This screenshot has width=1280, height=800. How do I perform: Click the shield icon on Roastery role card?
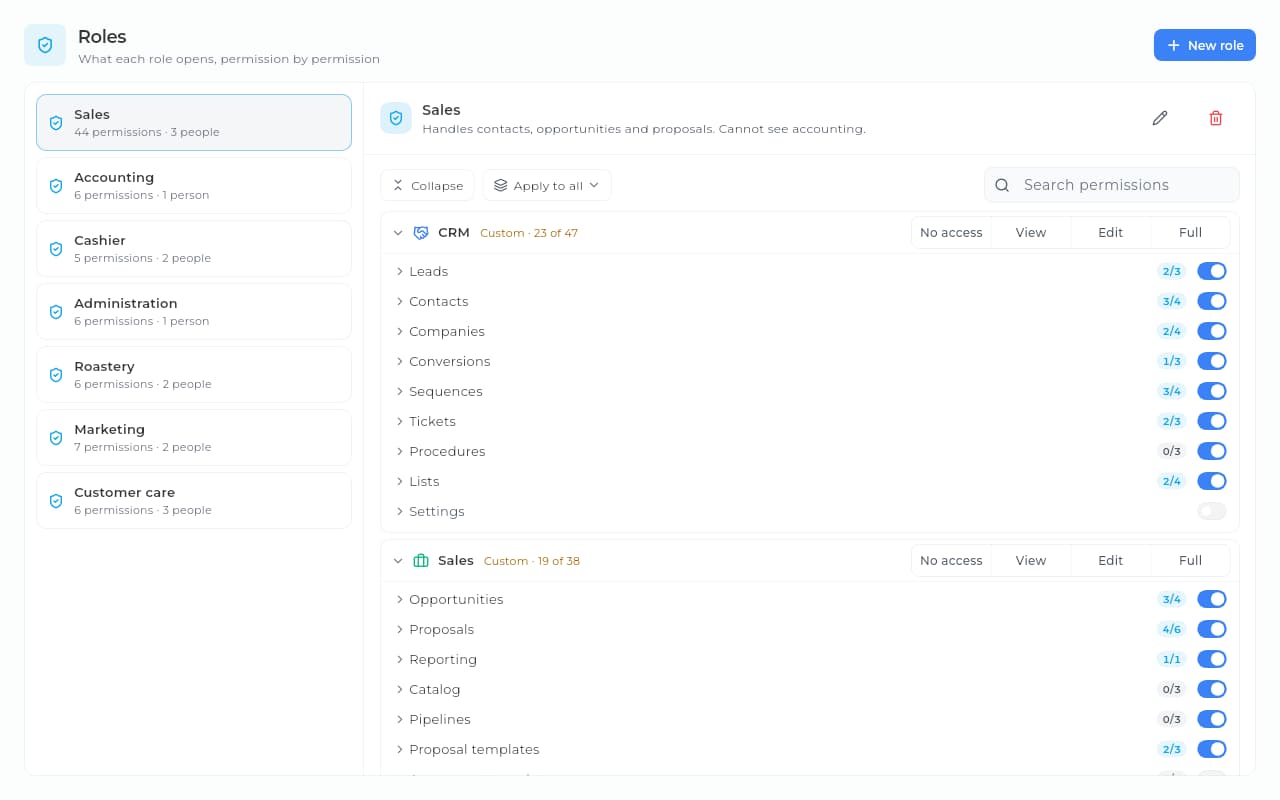coord(56,375)
